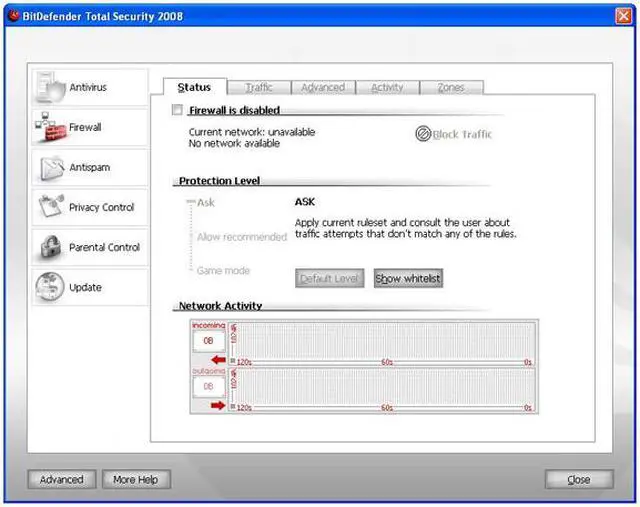The image size is (640, 507).
Task: Switch to the Traffic tab
Action: point(259,88)
